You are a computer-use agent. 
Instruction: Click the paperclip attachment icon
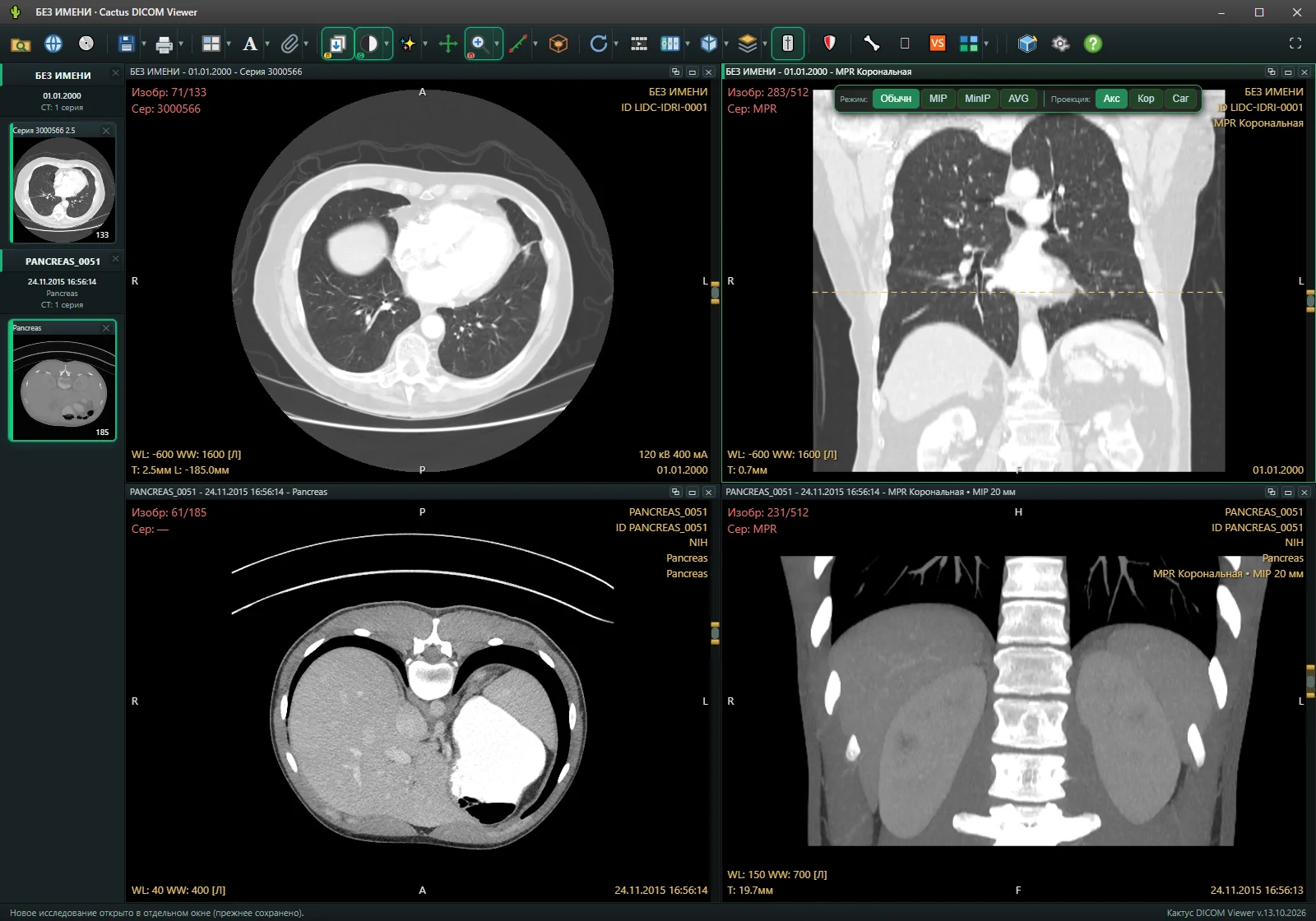pyautogui.click(x=290, y=44)
